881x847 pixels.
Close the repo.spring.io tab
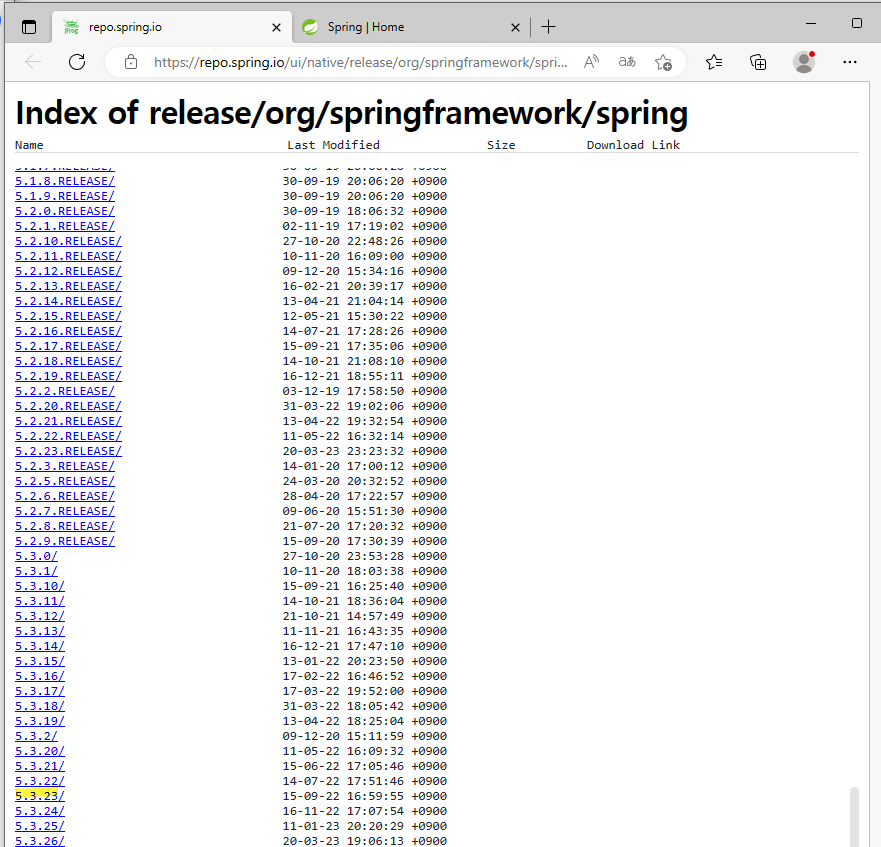coord(276,27)
